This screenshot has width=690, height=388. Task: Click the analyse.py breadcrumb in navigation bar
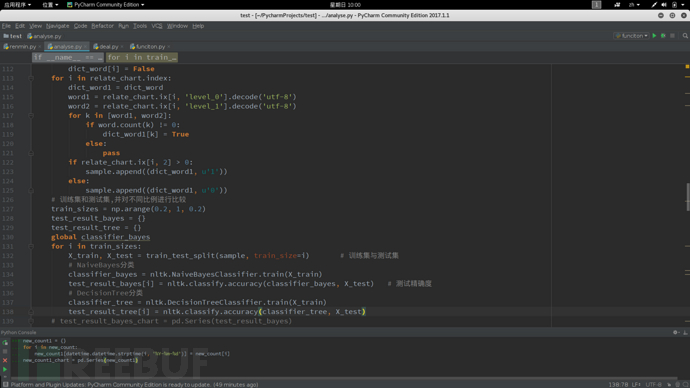pos(44,36)
